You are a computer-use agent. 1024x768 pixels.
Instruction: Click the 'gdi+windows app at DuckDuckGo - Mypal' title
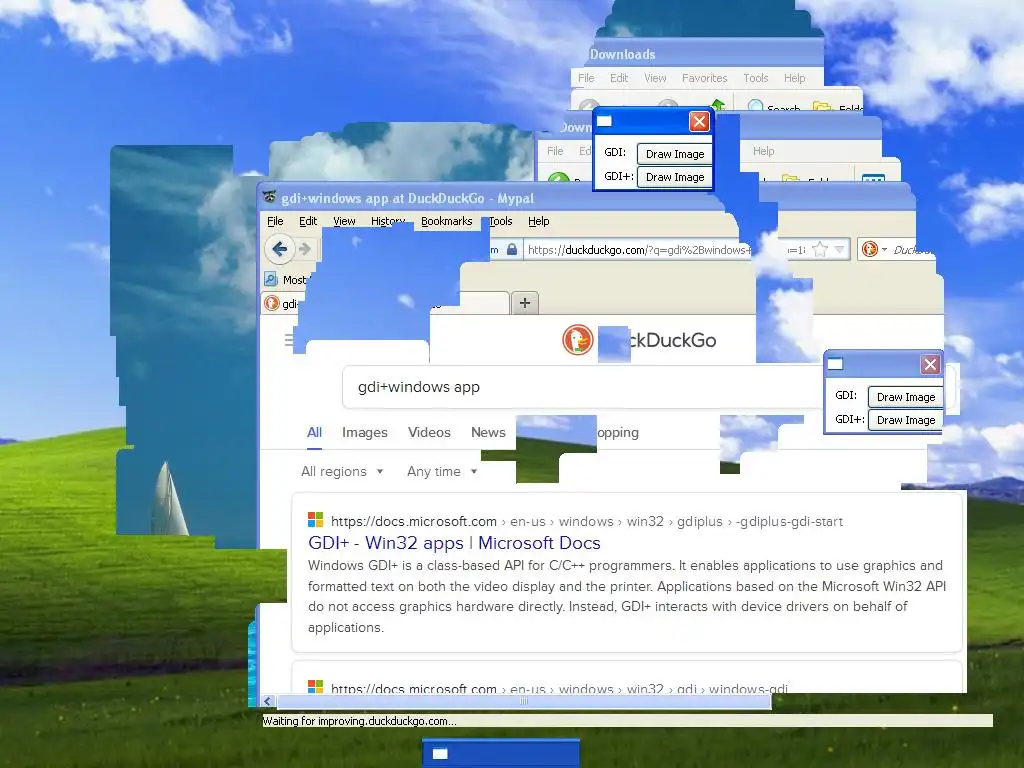408,198
